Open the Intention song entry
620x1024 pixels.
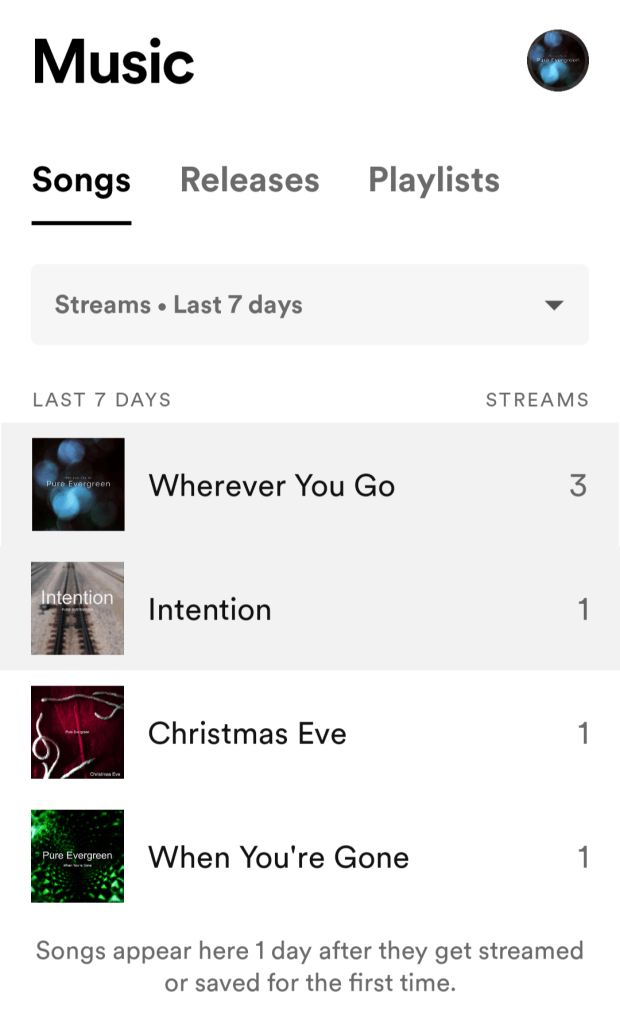(x=210, y=610)
